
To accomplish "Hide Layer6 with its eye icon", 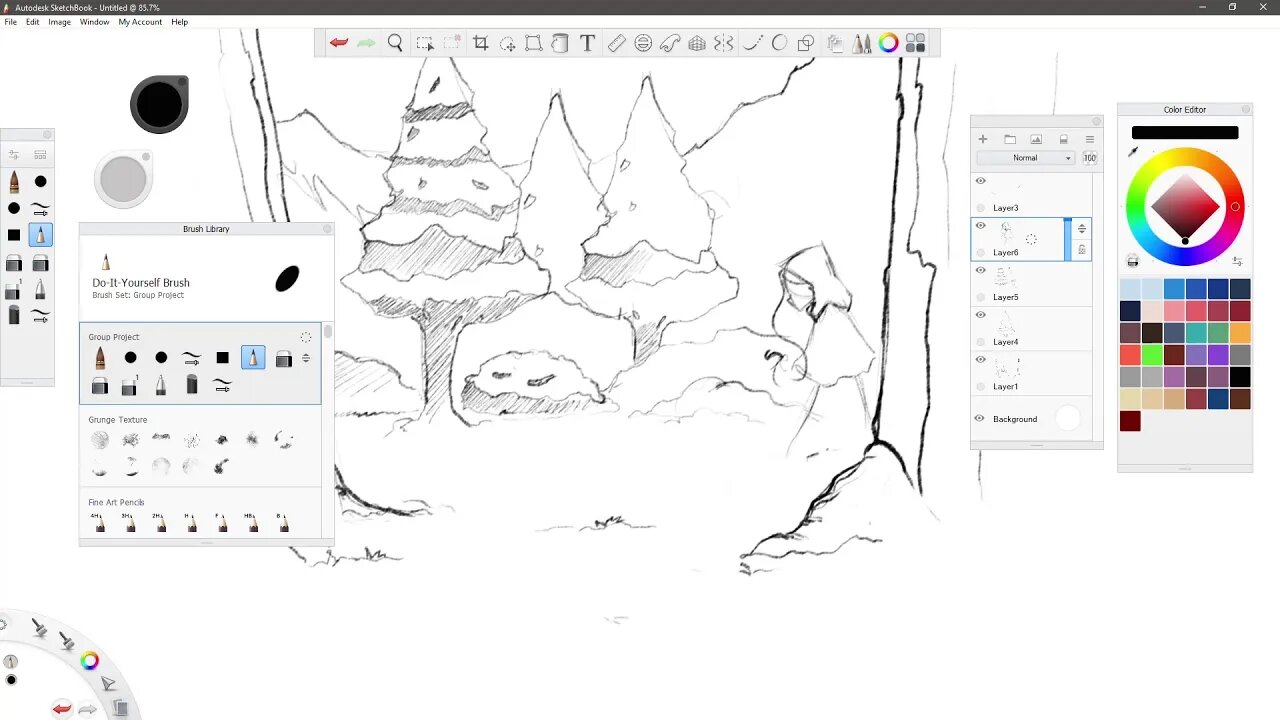I will 980,226.
